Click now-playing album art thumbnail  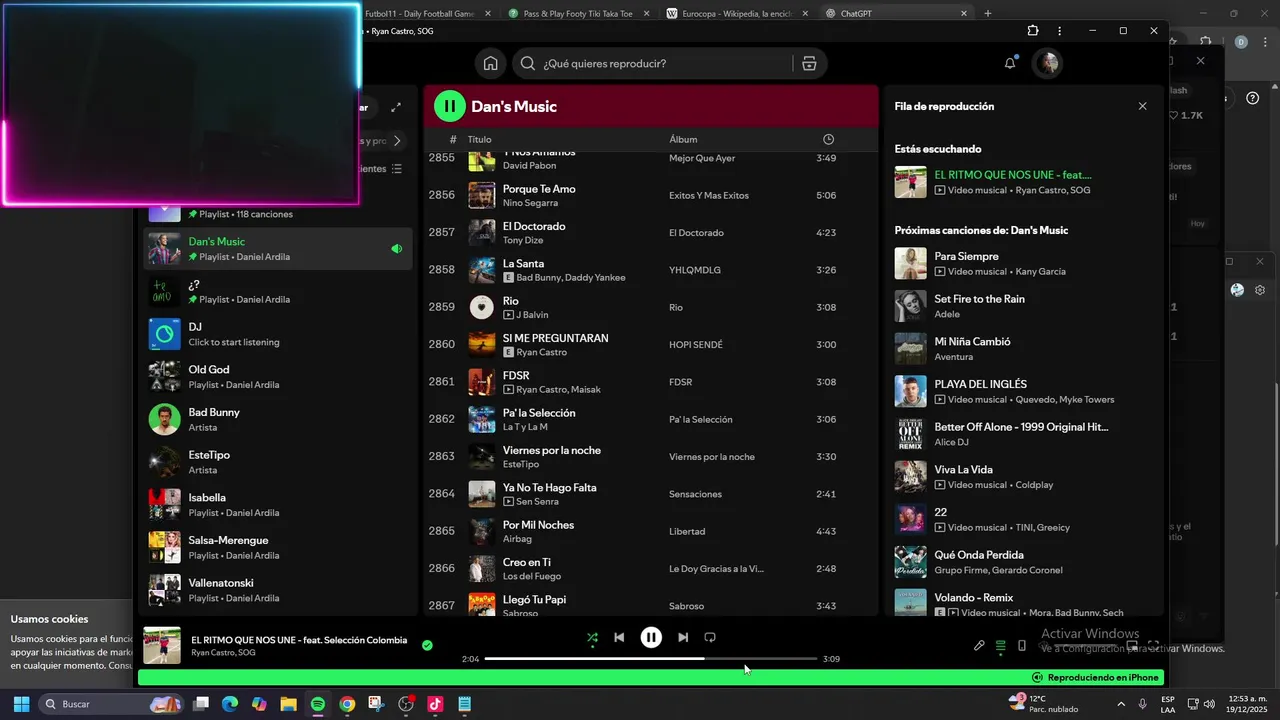point(162,646)
